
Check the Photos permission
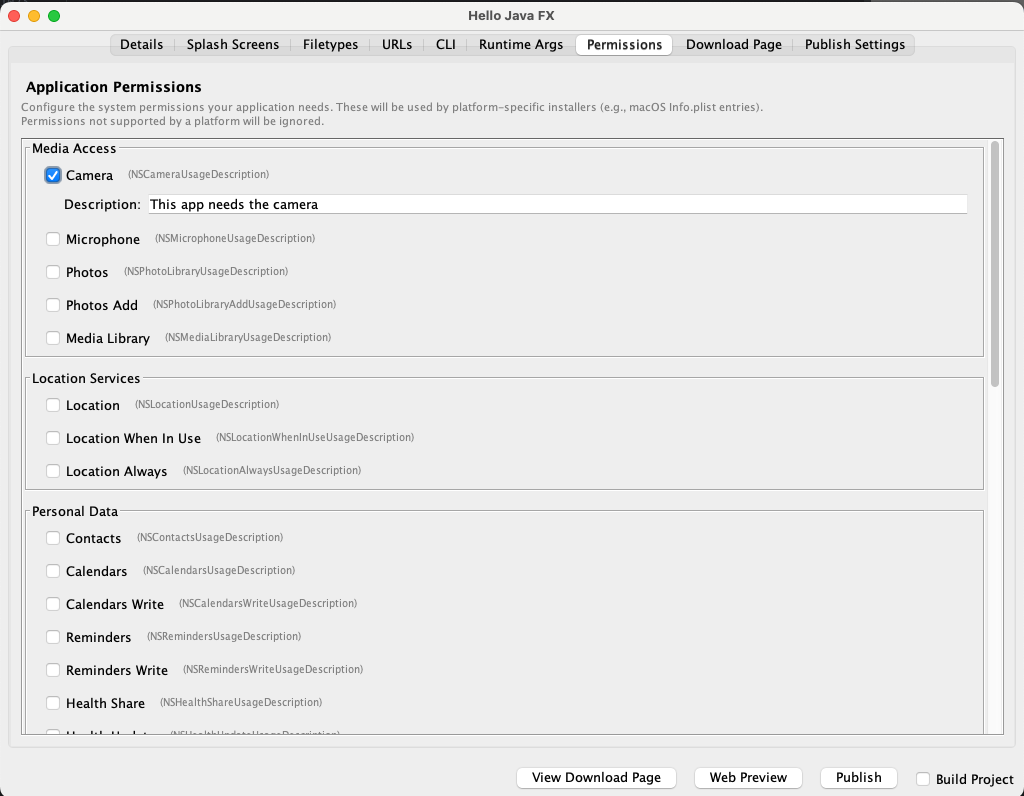click(53, 272)
